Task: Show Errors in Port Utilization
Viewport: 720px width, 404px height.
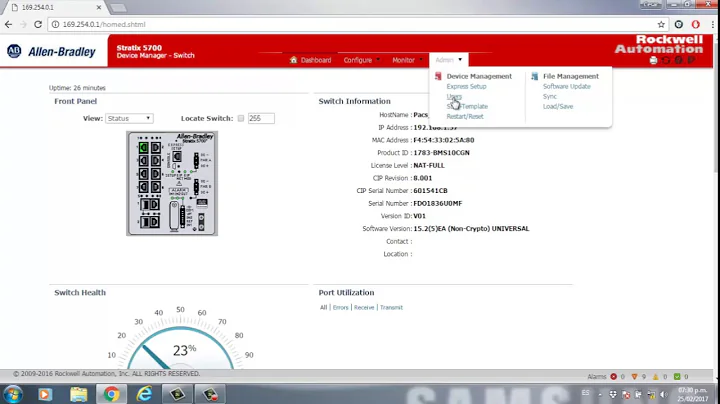Action: (341, 308)
